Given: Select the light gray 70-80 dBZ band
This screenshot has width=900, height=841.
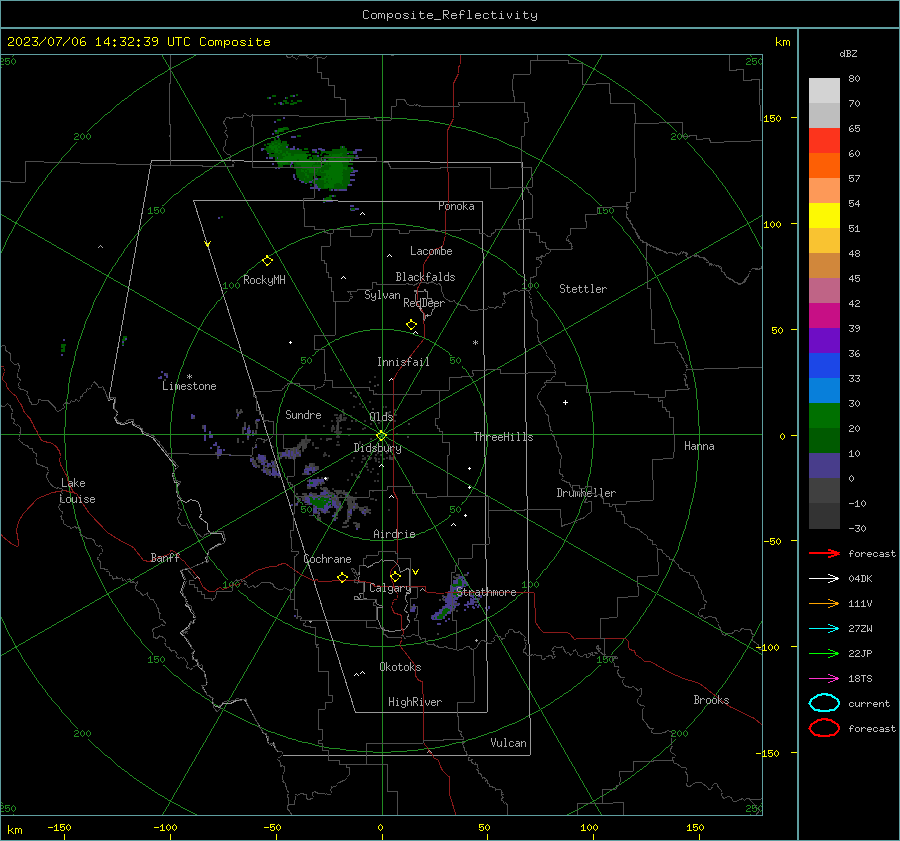Looking at the screenshot, I should coord(824,91).
